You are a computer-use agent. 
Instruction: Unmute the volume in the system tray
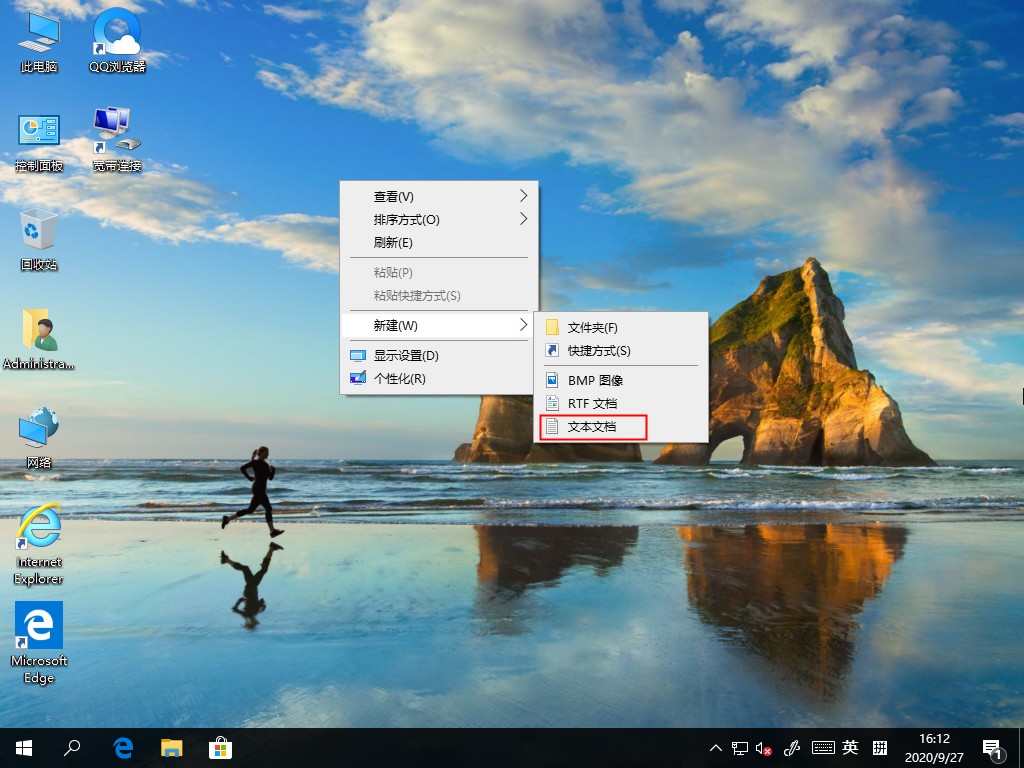point(762,747)
